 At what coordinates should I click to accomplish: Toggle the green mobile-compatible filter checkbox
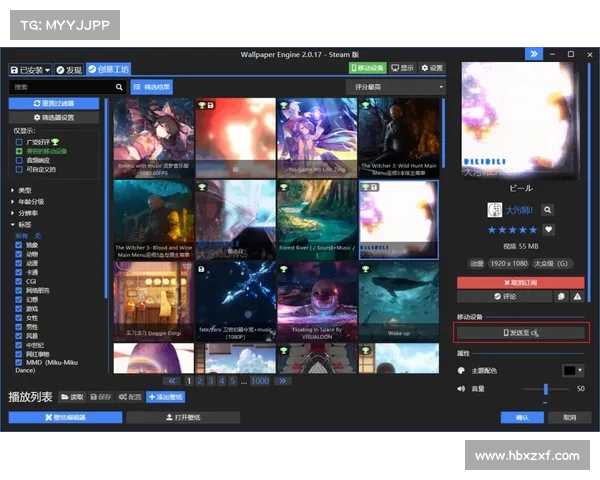pyautogui.click(x=19, y=151)
